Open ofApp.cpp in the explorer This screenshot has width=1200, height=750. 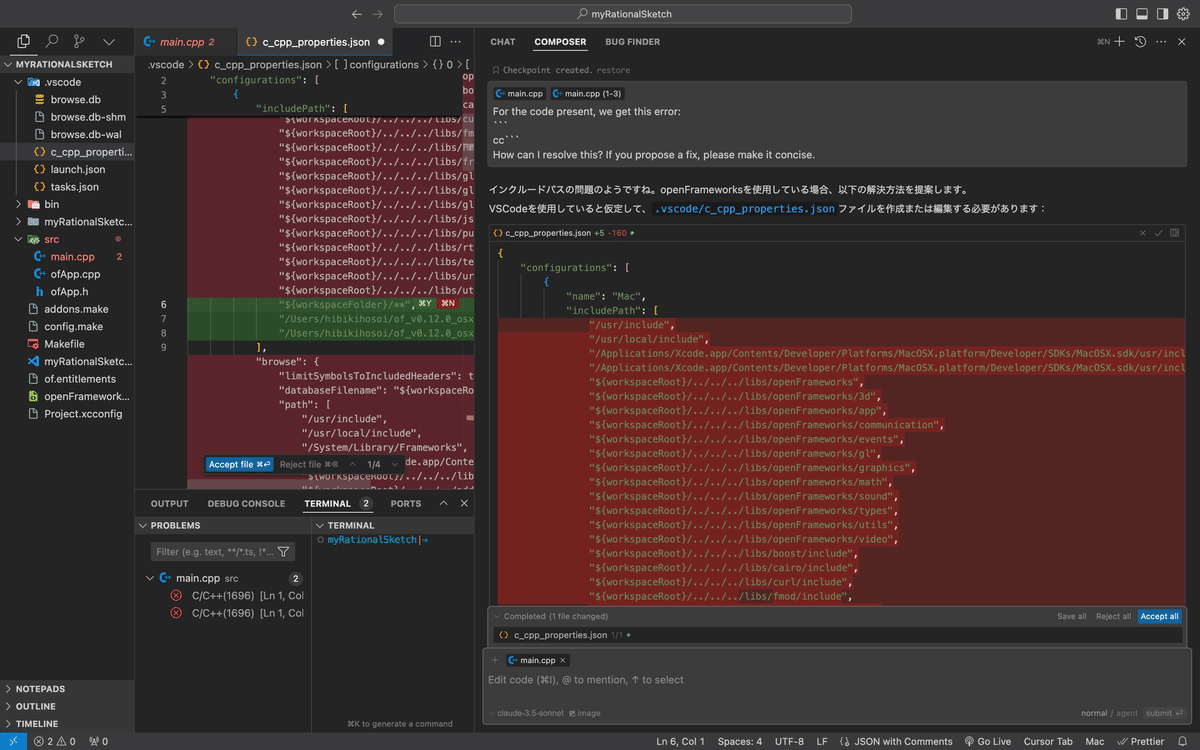point(75,274)
